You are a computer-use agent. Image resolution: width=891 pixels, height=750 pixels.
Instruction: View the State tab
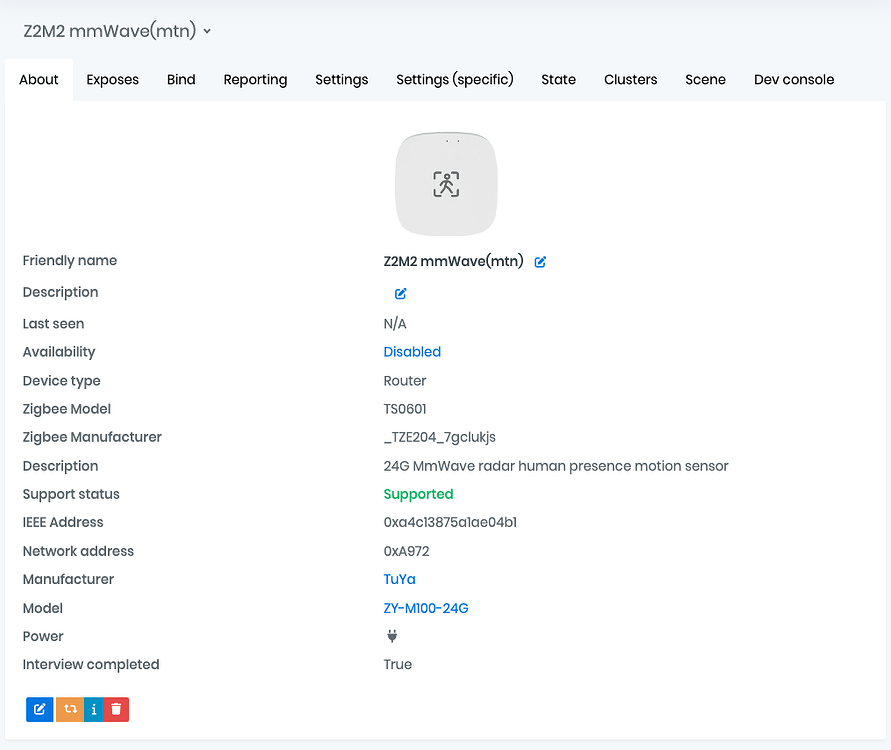tap(558, 80)
